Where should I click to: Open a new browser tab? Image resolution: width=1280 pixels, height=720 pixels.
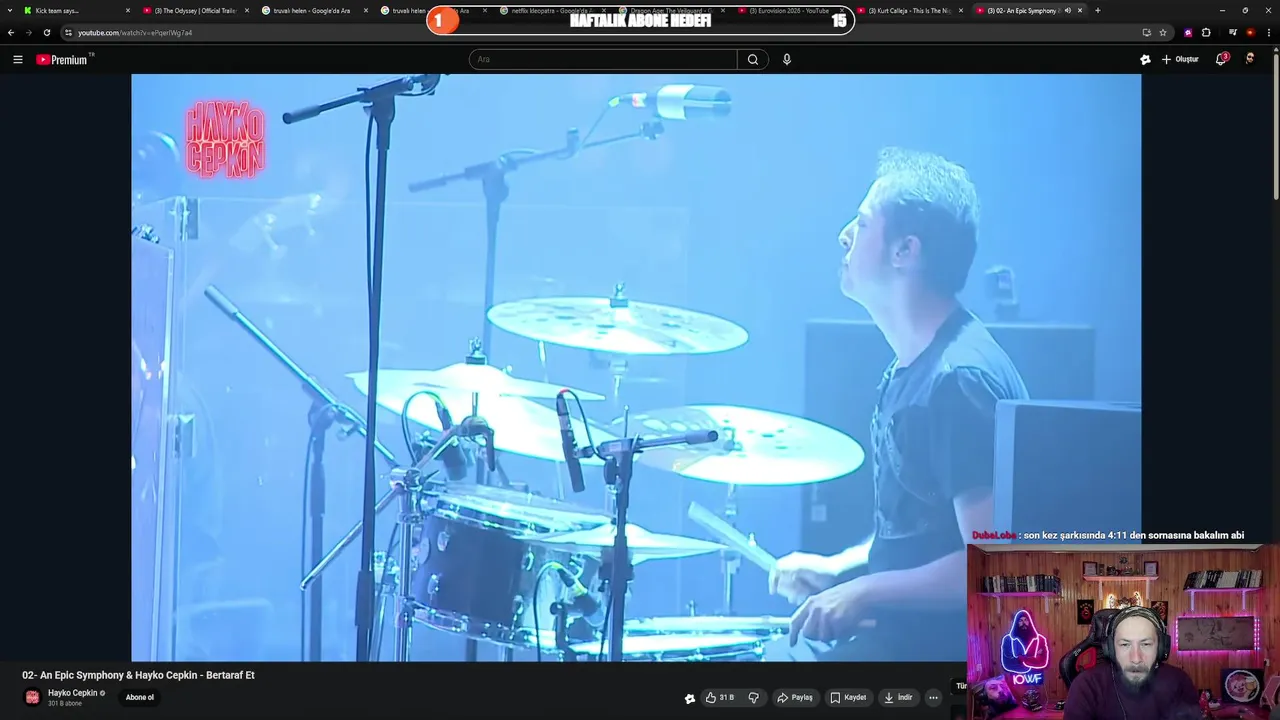coord(1098,10)
